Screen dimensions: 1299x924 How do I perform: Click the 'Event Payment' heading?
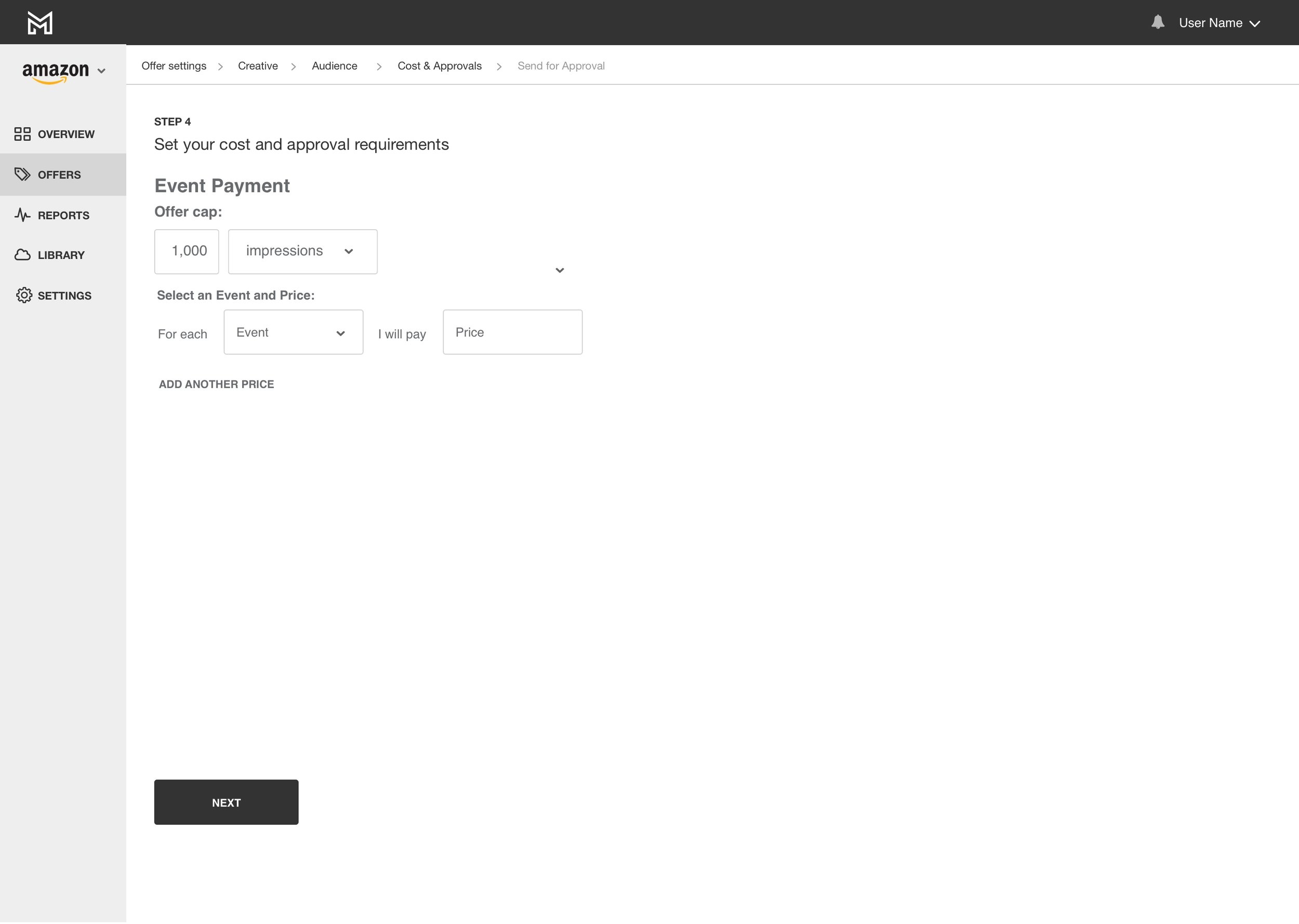[222, 186]
